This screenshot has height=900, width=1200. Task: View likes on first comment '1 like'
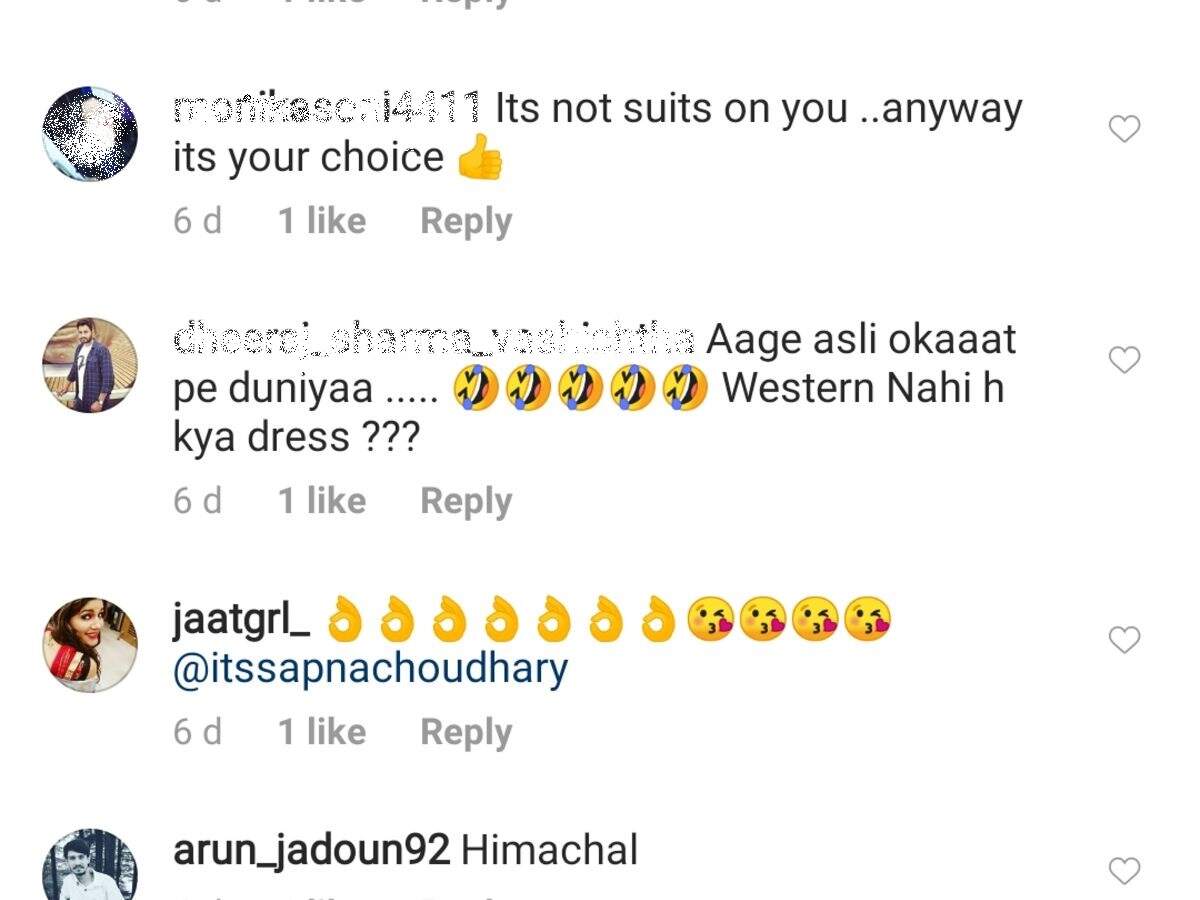point(322,221)
